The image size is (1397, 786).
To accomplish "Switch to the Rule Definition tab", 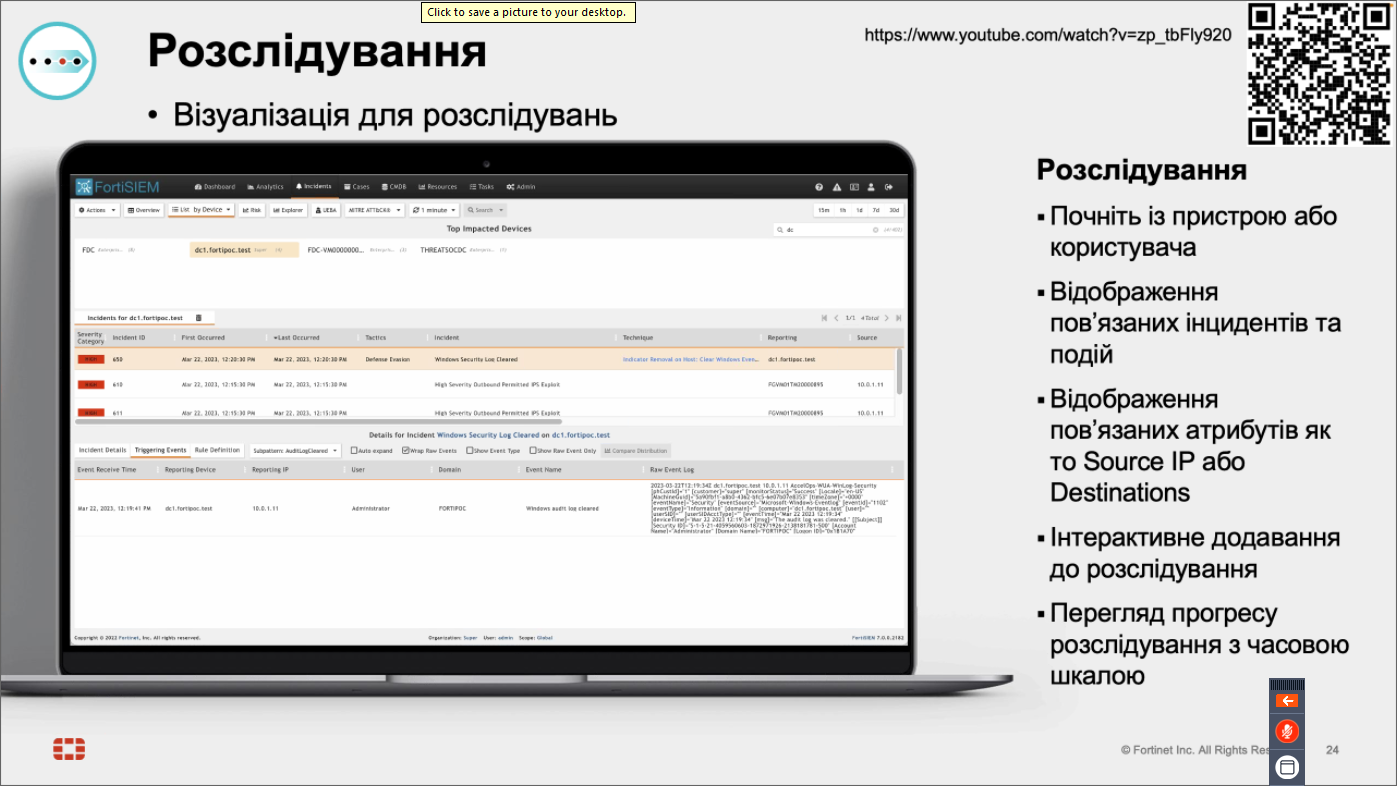I will 217,450.
